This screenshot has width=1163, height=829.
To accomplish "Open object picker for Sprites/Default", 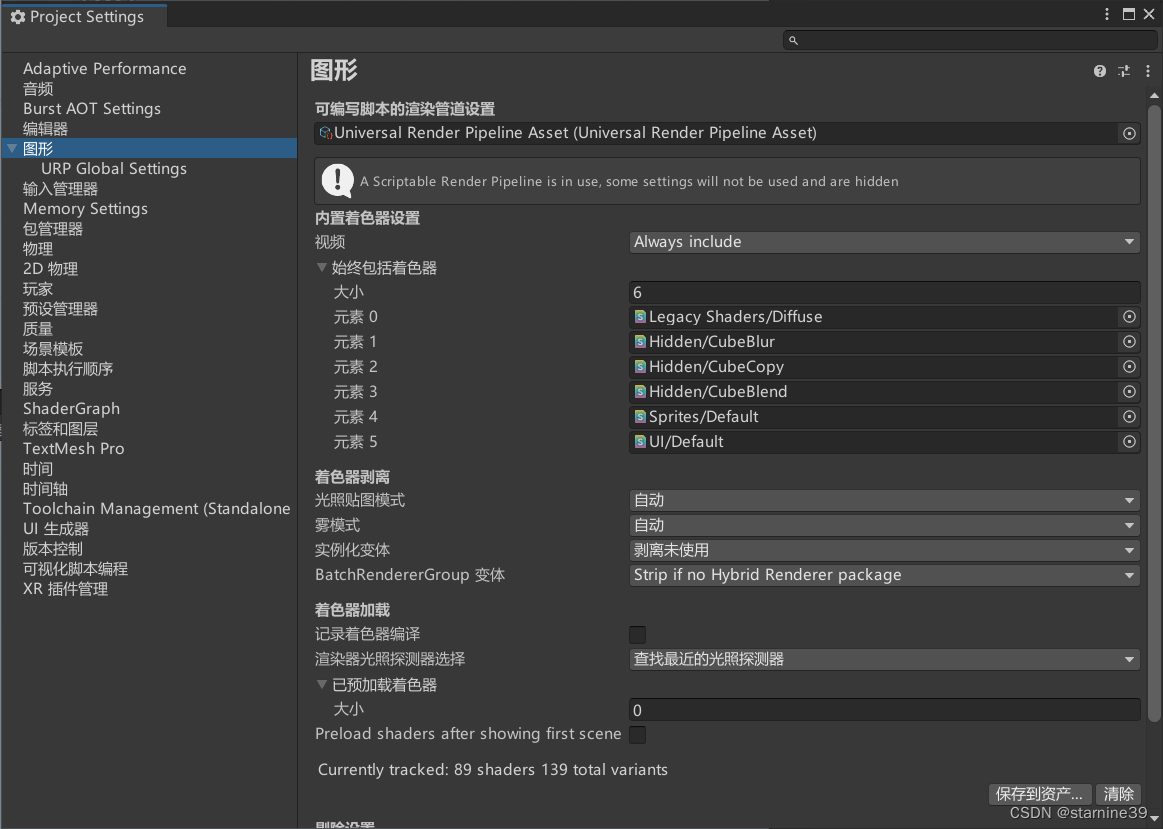I will click(x=1129, y=417).
